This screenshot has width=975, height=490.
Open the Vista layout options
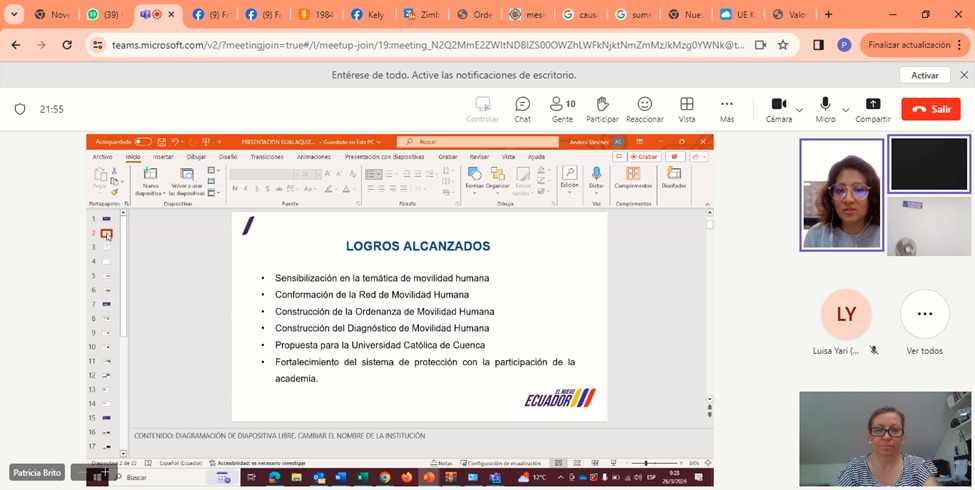pyautogui.click(x=687, y=105)
